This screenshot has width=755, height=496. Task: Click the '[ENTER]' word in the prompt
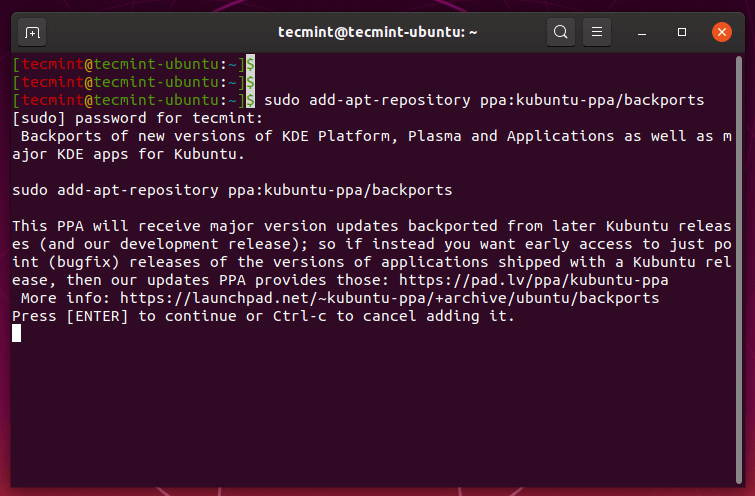(97, 316)
